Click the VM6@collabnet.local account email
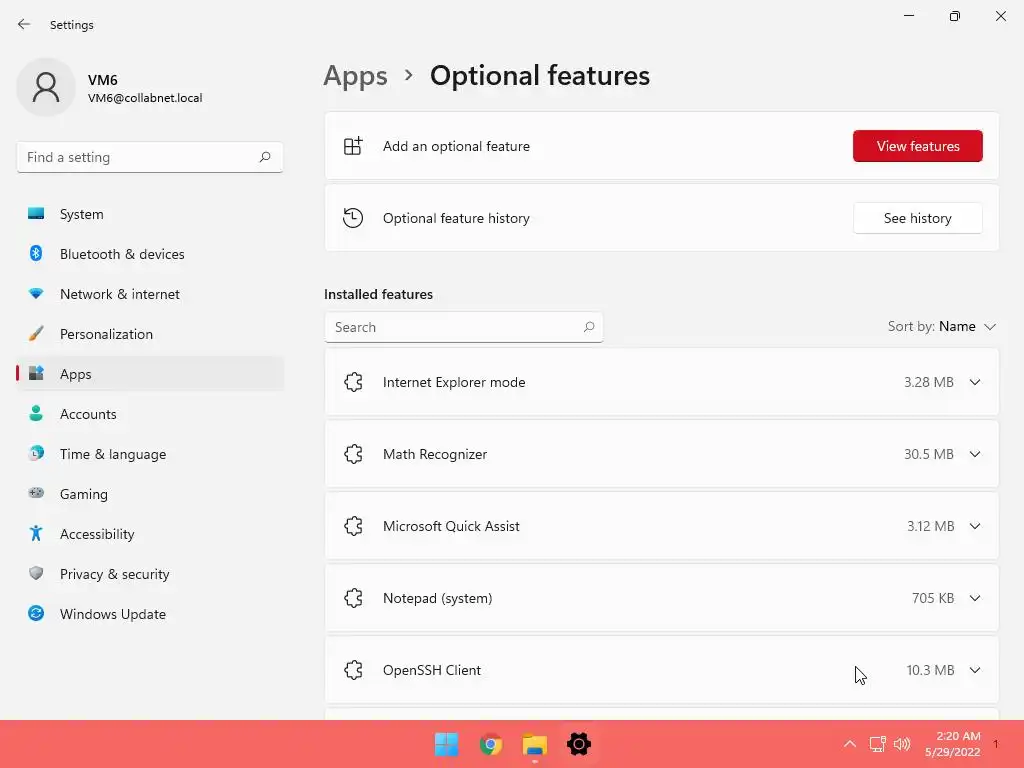Screen dimensions: 1024x768 [x=145, y=98]
